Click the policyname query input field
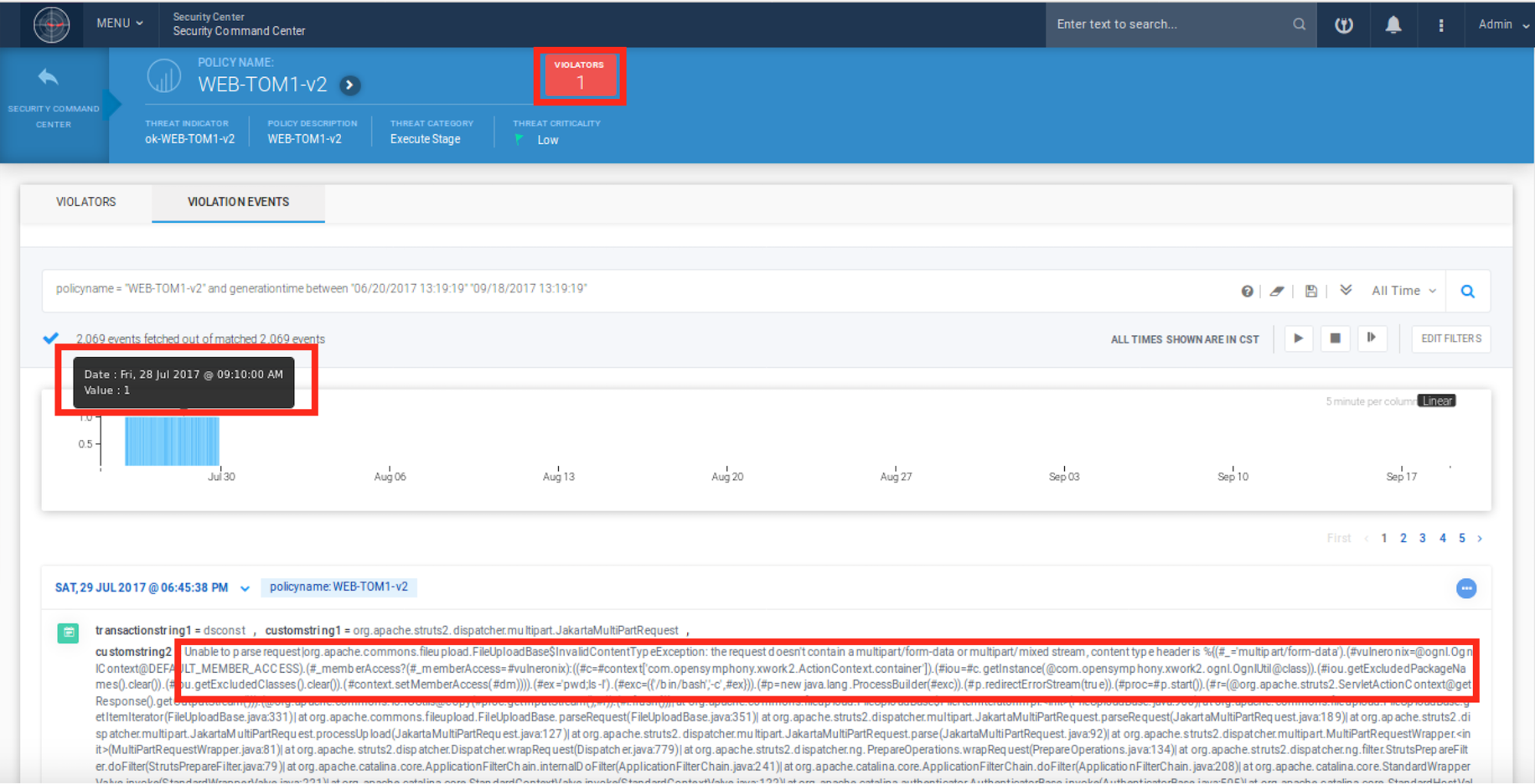The width and height of the screenshot is (1535, 784). pyautogui.click(x=614, y=289)
